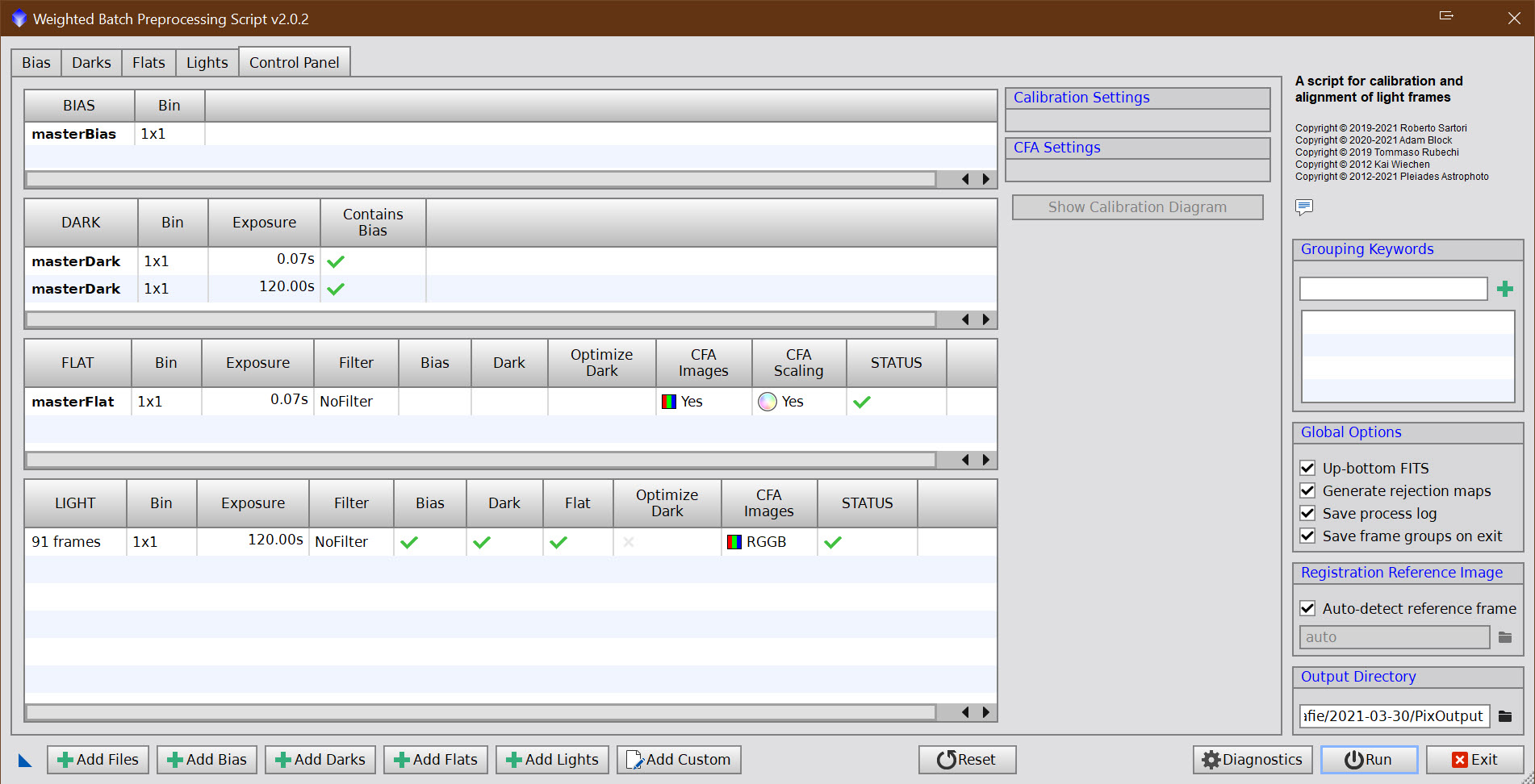Image resolution: width=1535 pixels, height=784 pixels.
Task: Click the Bias checkmark in 91 frames row
Action: (x=409, y=542)
